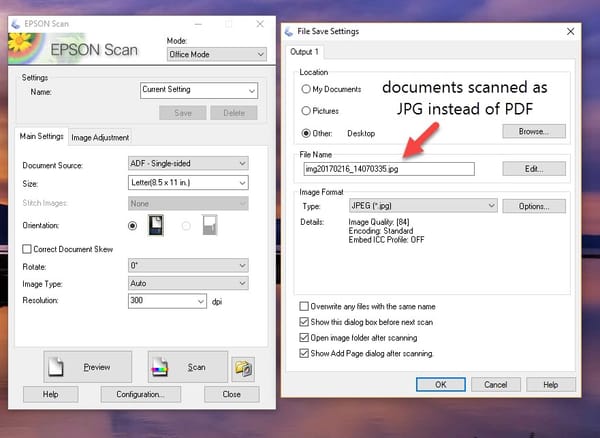Open image format Options button
Screen dimensions: 600x438
click(534, 206)
